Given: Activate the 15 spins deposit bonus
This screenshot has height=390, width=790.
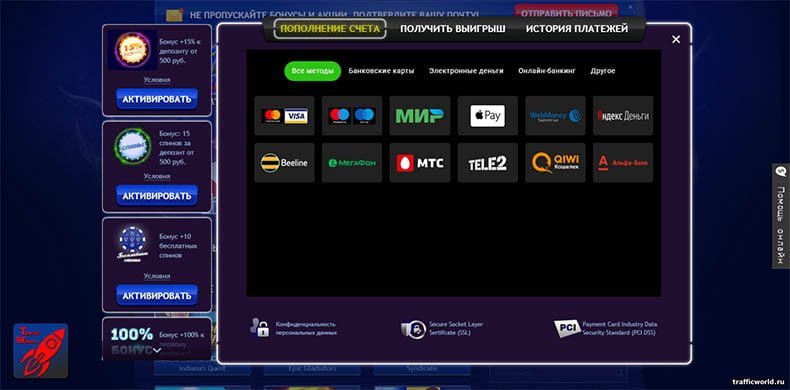Looking at the screenshot, I should pos(157,196).
